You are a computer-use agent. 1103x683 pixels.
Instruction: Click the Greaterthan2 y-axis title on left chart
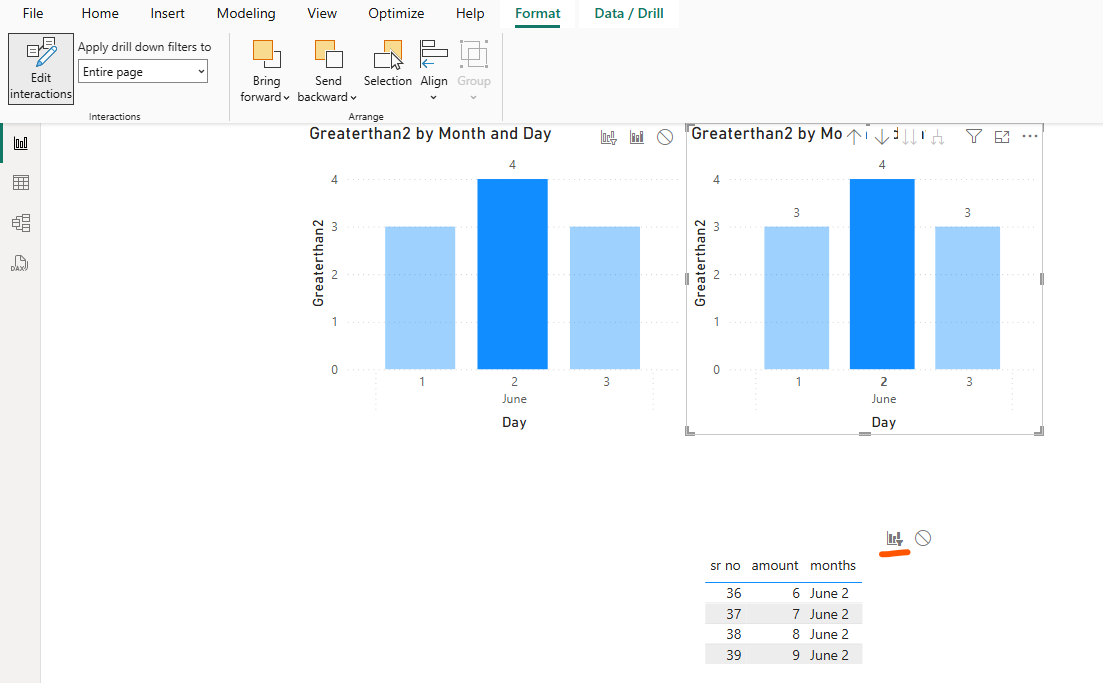318,263
